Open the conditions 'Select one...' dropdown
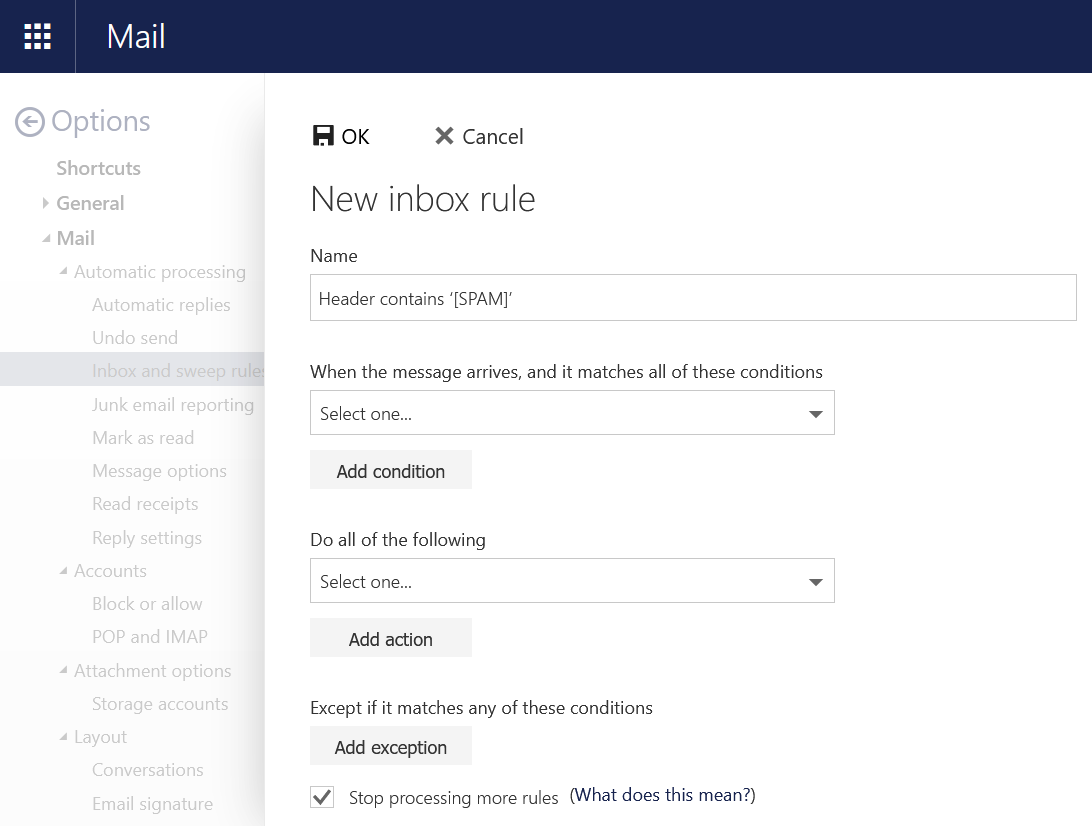 (572, 413)
